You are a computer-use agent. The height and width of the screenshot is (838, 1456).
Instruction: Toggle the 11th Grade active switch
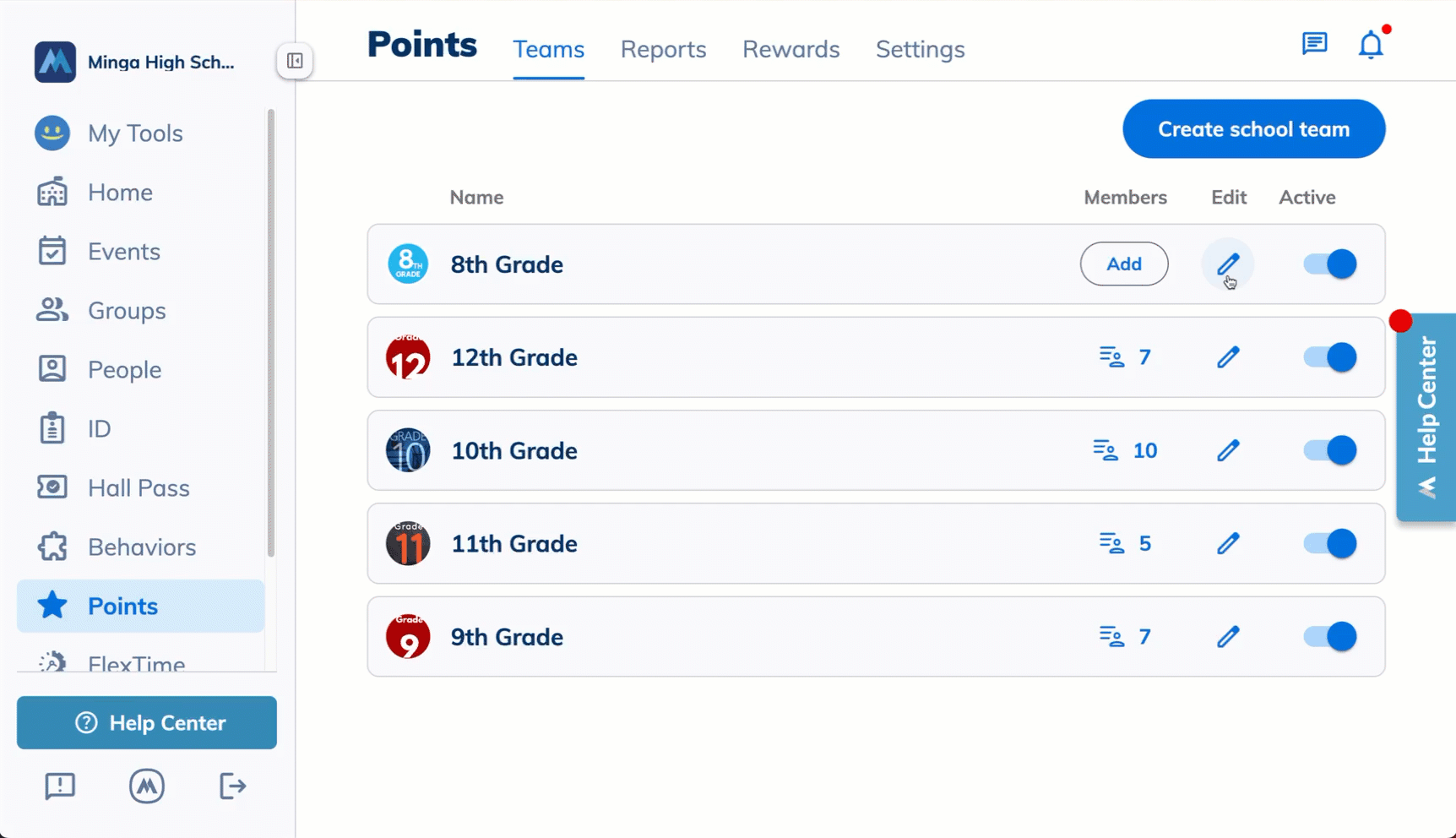(1330, 543)
